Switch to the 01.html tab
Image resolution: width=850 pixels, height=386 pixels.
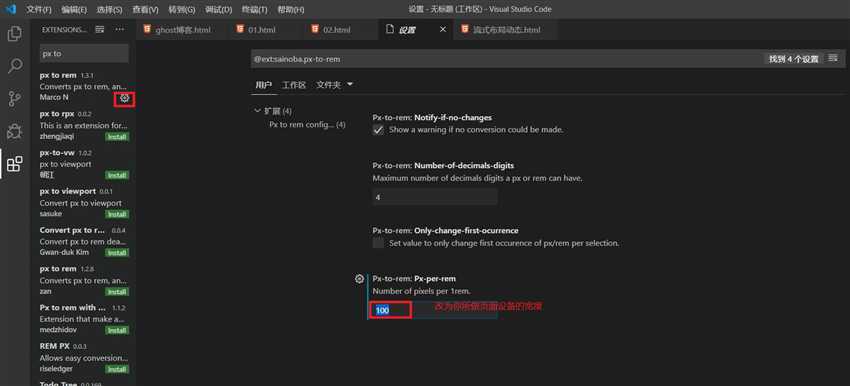[267, 30]
